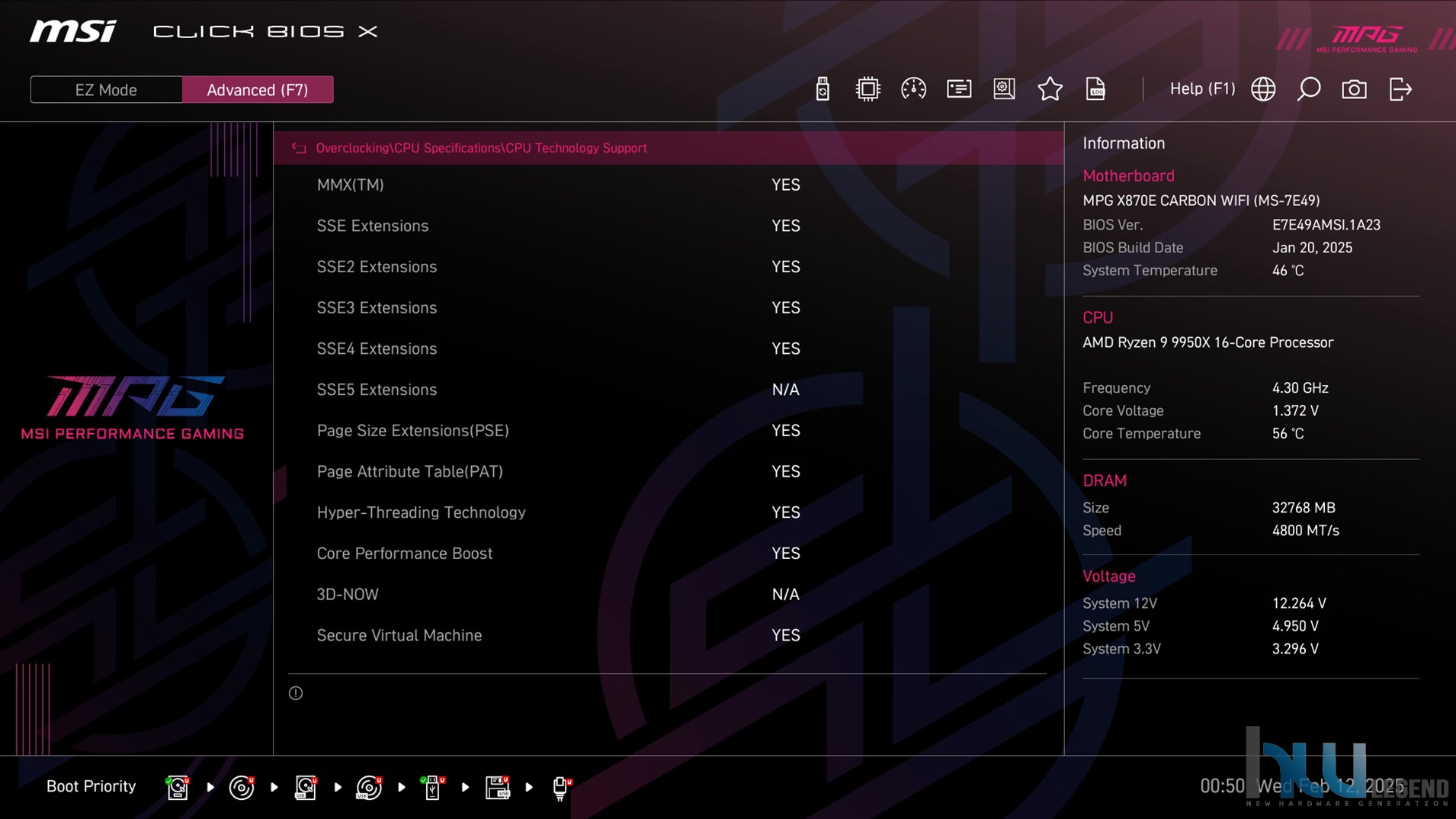Select Page Size Extensions(PSE) row
Image resolution: width=1456 pixels, height=819 pixels.
pyautogui.click(x=668, y=431)
